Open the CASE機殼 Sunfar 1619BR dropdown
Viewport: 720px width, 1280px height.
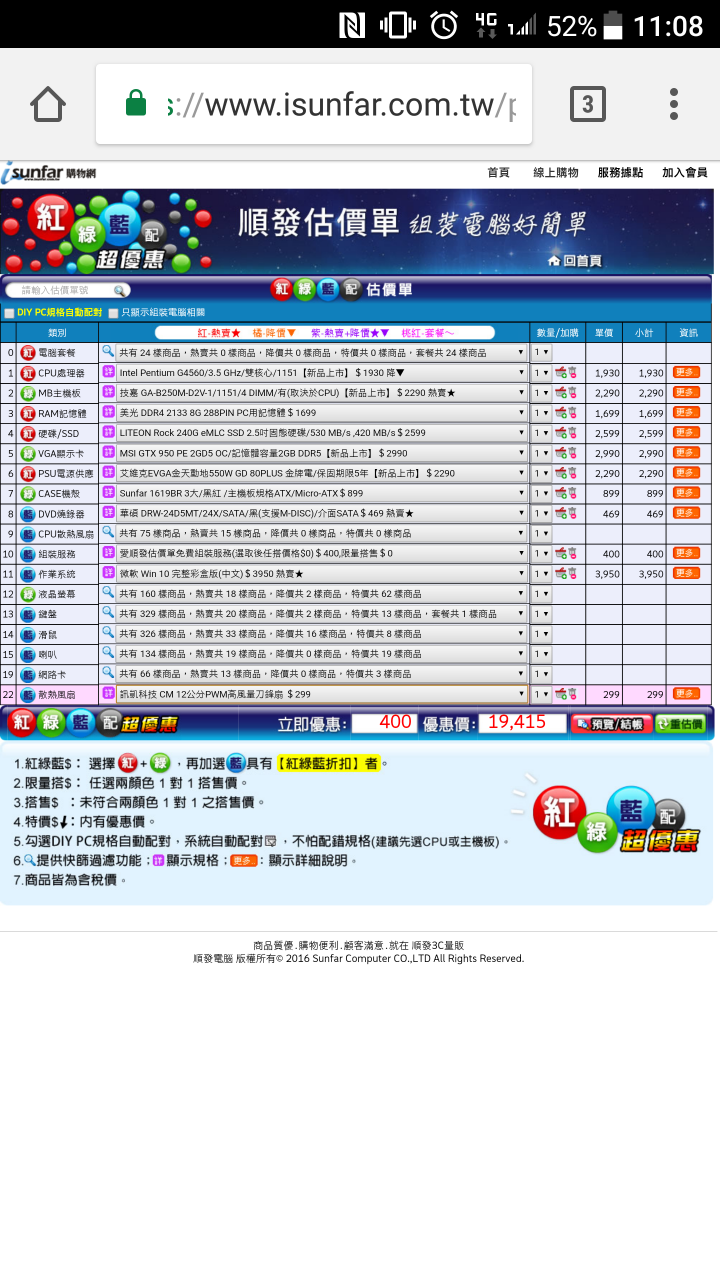tap(322, 493)
